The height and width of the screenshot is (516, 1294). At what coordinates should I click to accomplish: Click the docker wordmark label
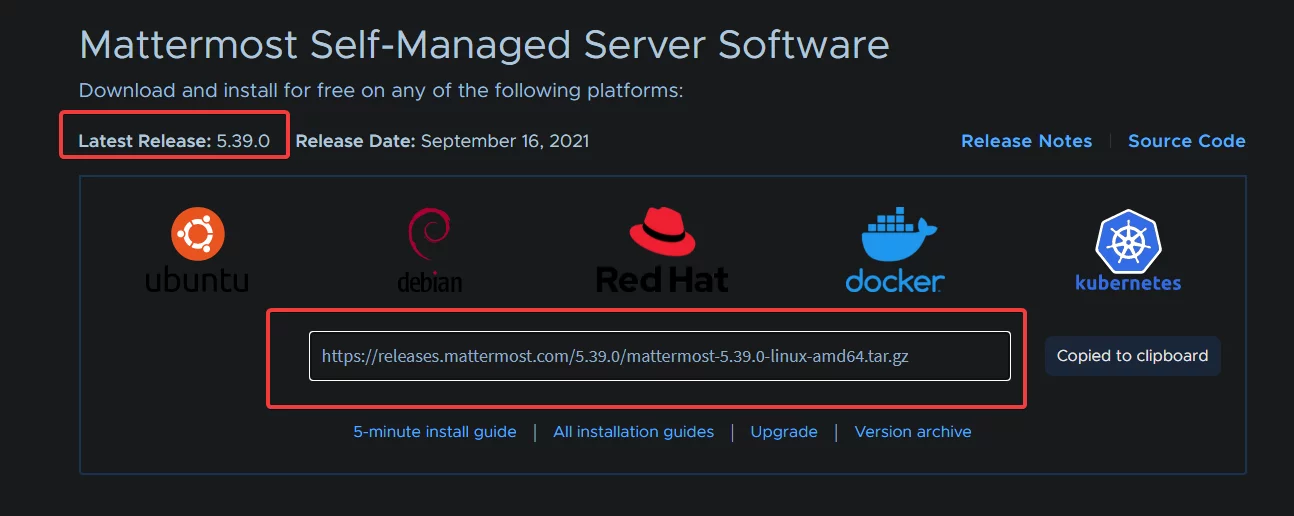894,279
